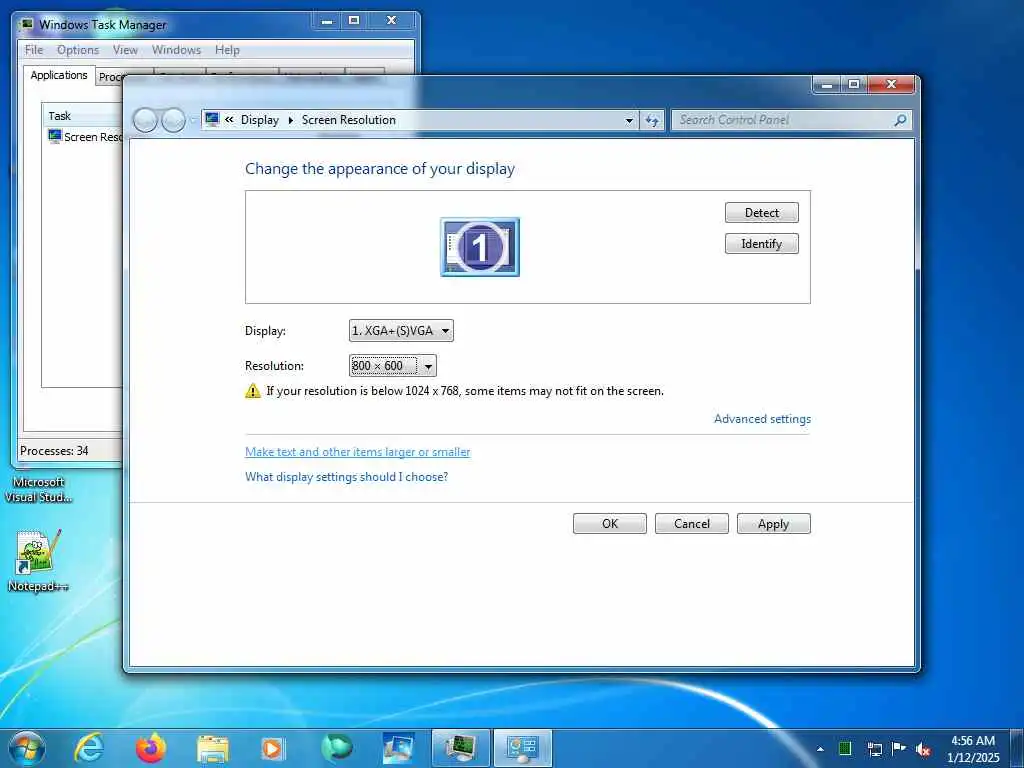This screenshot has width=1024, height=768.
Task: Click the Detect button
Action: [761, 212]
